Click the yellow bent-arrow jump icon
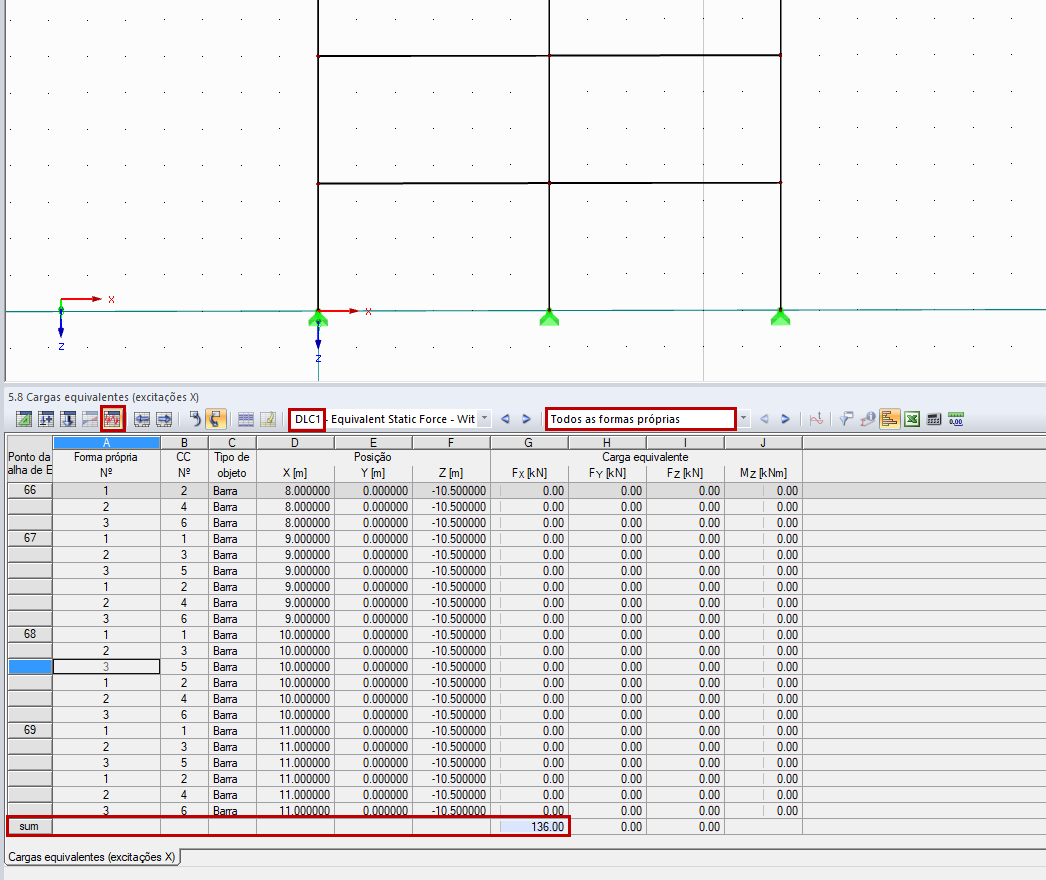This screenshot has width=1046, height=880. point(216,419)
